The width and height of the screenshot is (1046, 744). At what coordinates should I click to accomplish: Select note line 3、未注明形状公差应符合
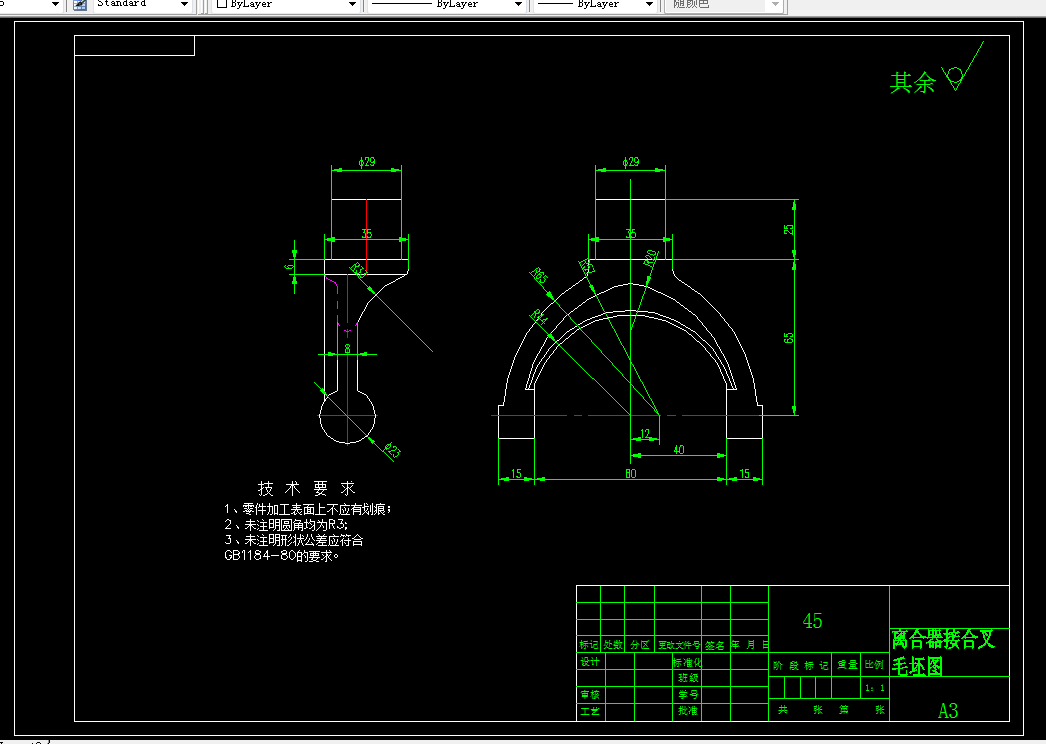pyautogui.click(x=294, y=540)
